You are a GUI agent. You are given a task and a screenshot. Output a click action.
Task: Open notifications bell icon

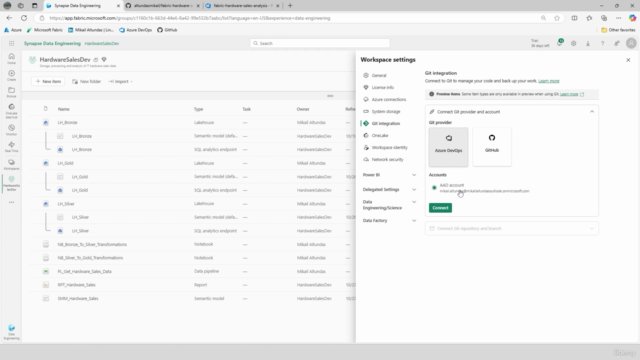(559, 43)
